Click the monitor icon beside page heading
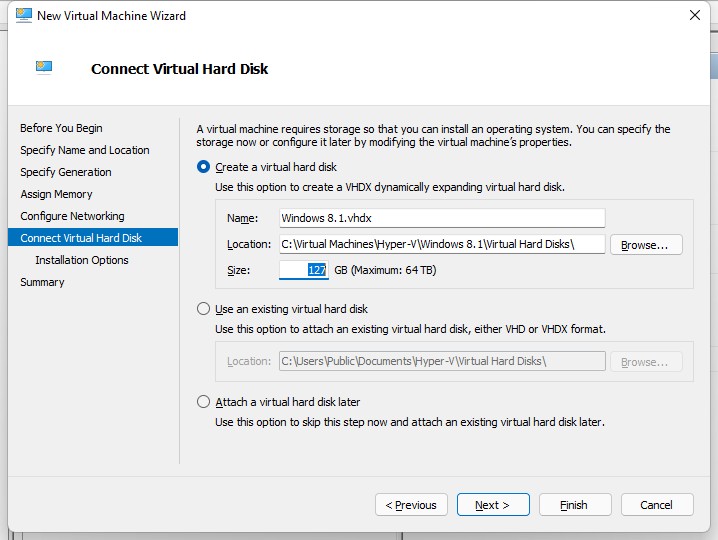Viewport: 718px width, 540px height. (44, 68)
